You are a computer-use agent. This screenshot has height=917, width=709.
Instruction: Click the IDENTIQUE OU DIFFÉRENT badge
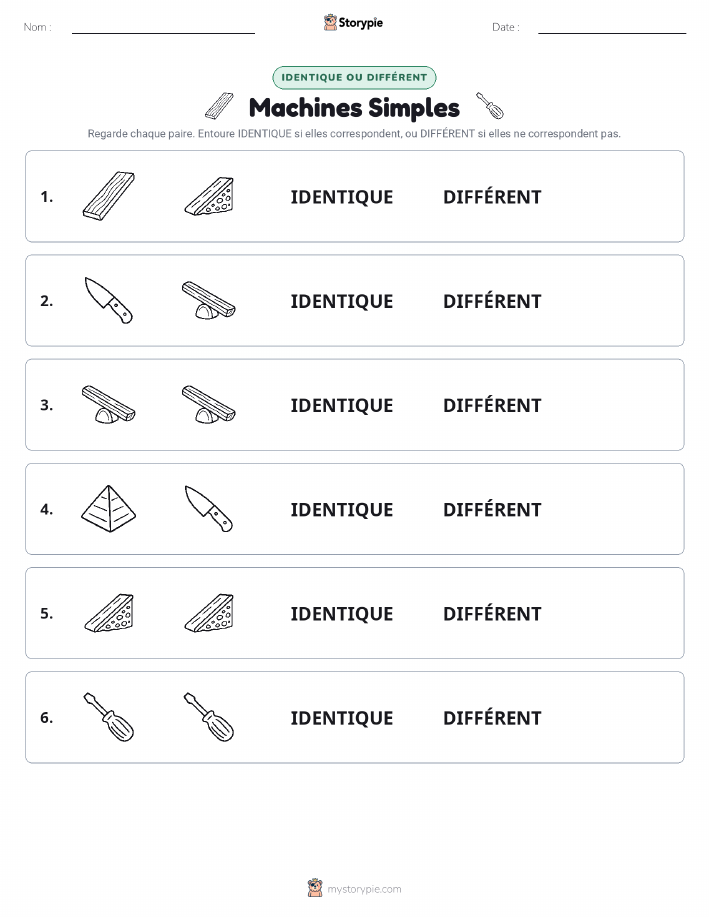tap(354, 77)
